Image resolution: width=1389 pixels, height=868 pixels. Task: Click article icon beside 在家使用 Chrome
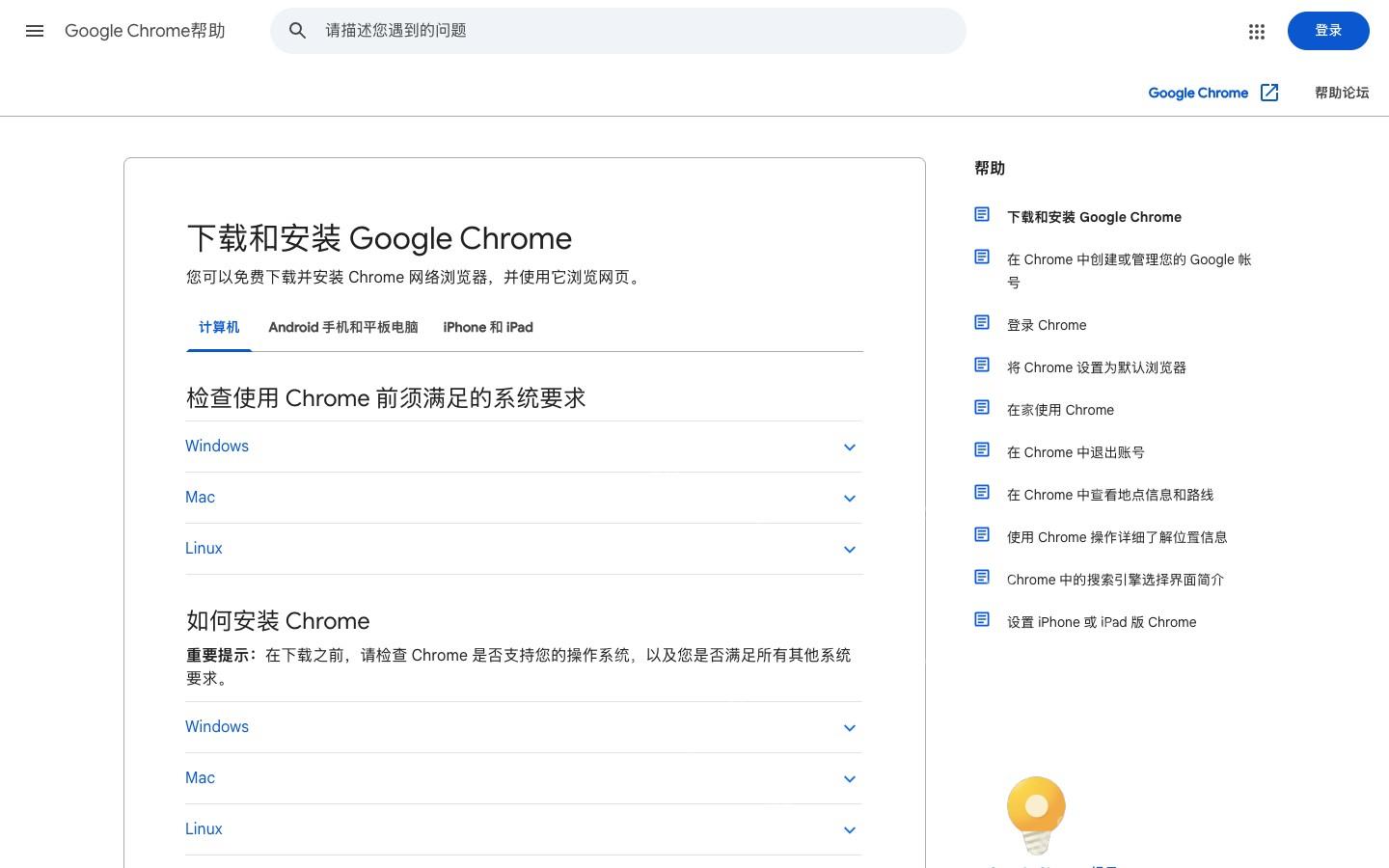[982, 407]
